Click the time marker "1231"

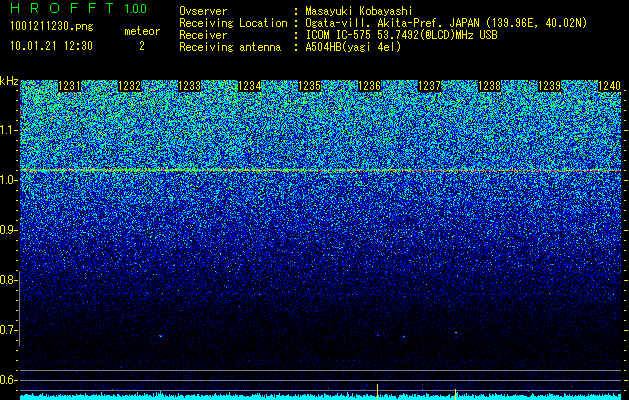point(69,86)
